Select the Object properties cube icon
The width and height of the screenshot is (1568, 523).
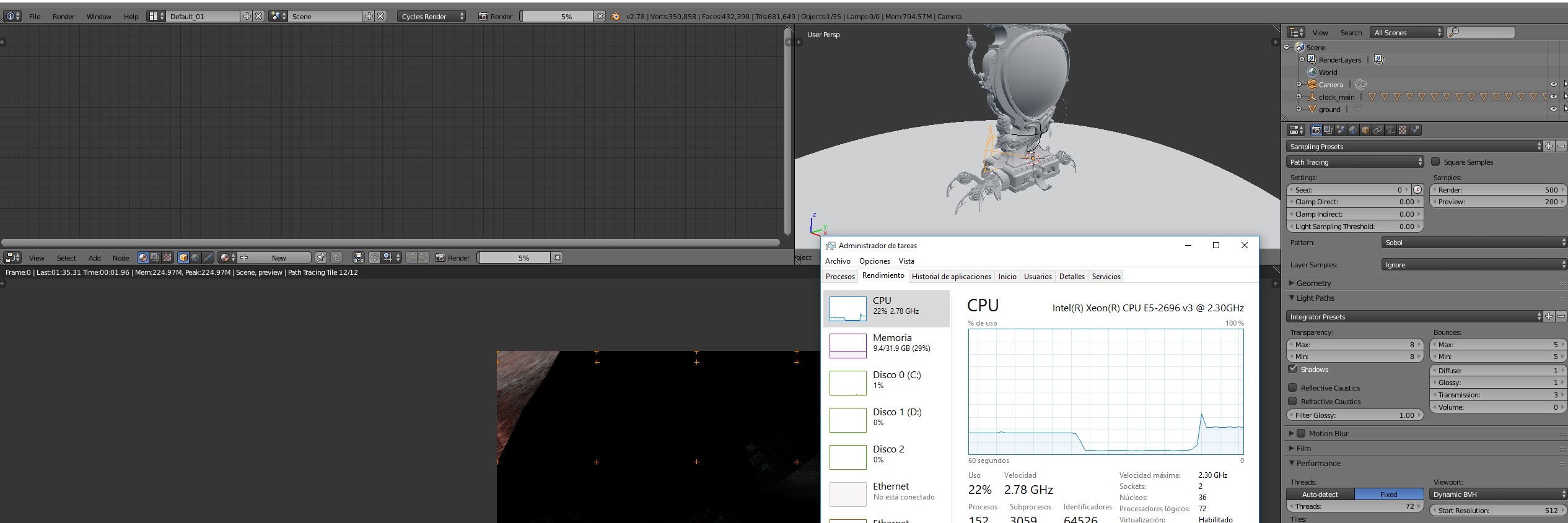[x=1365, y=130]
